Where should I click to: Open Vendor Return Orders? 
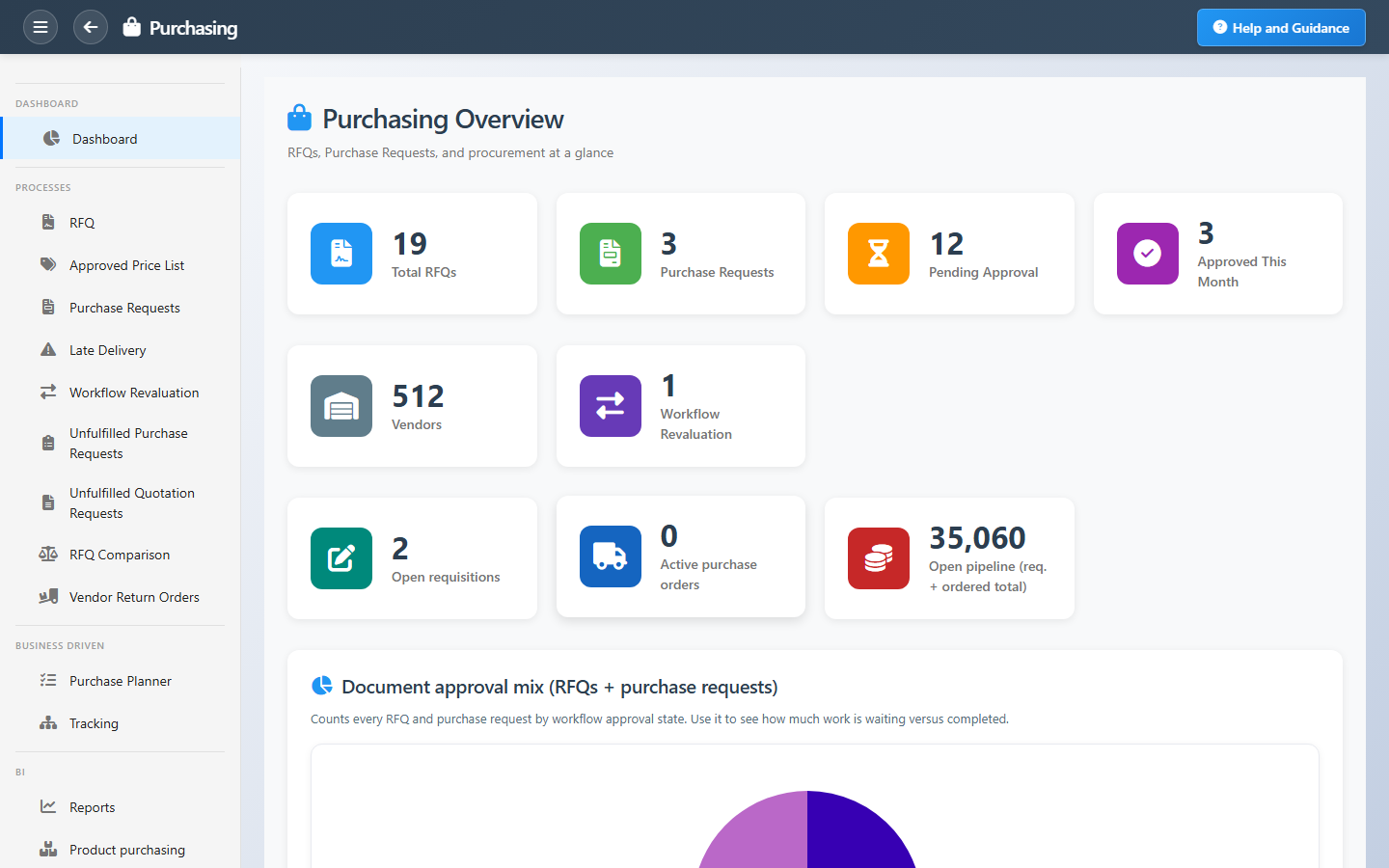pyautogui.click(x=121, y=597)
